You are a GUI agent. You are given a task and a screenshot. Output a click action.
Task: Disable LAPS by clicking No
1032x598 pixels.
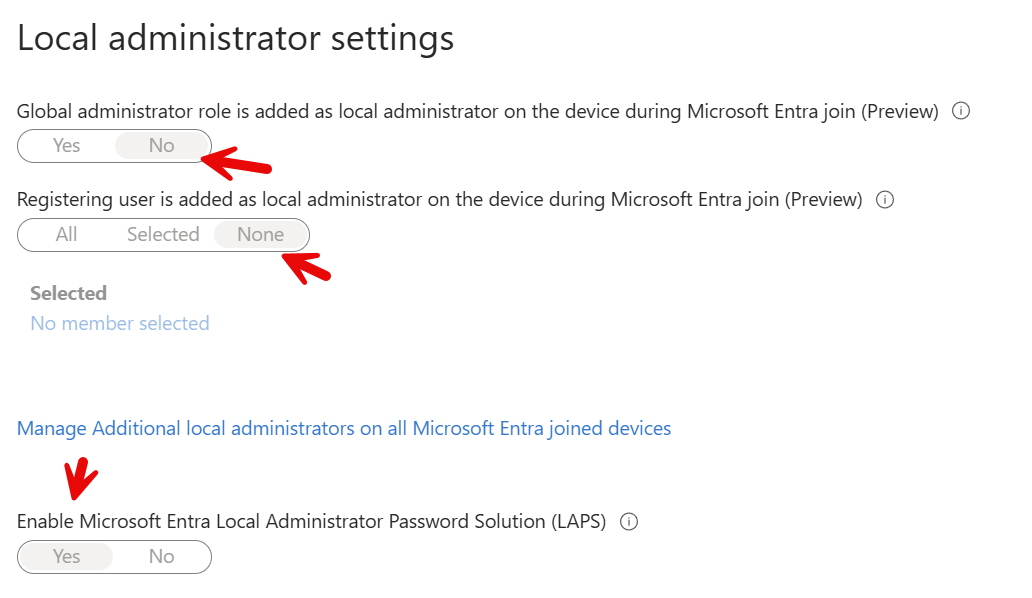[161, 557]
